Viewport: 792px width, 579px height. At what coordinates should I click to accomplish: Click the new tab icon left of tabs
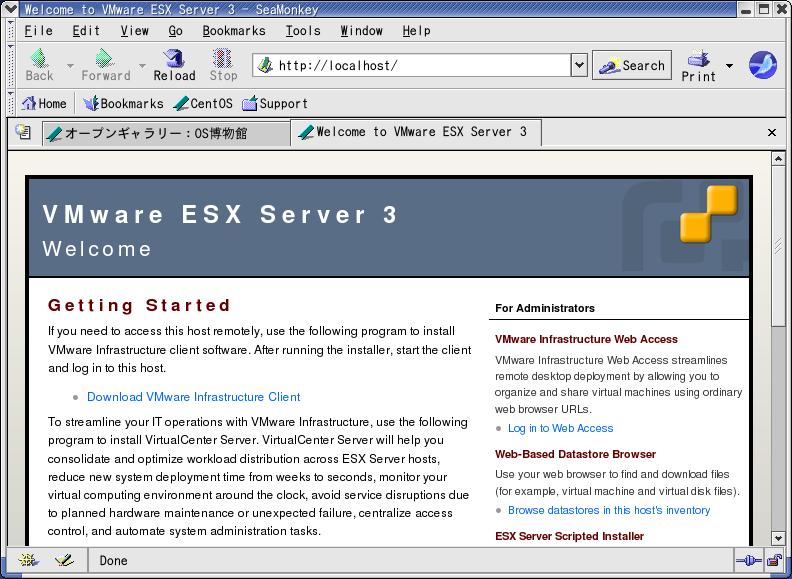tap(23, 132)
